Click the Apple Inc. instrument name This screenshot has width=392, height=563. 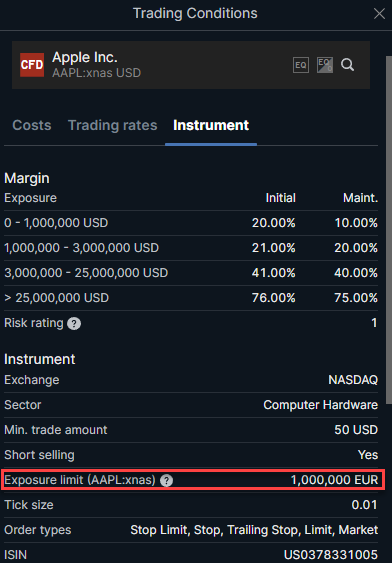[x=85, y=57]
